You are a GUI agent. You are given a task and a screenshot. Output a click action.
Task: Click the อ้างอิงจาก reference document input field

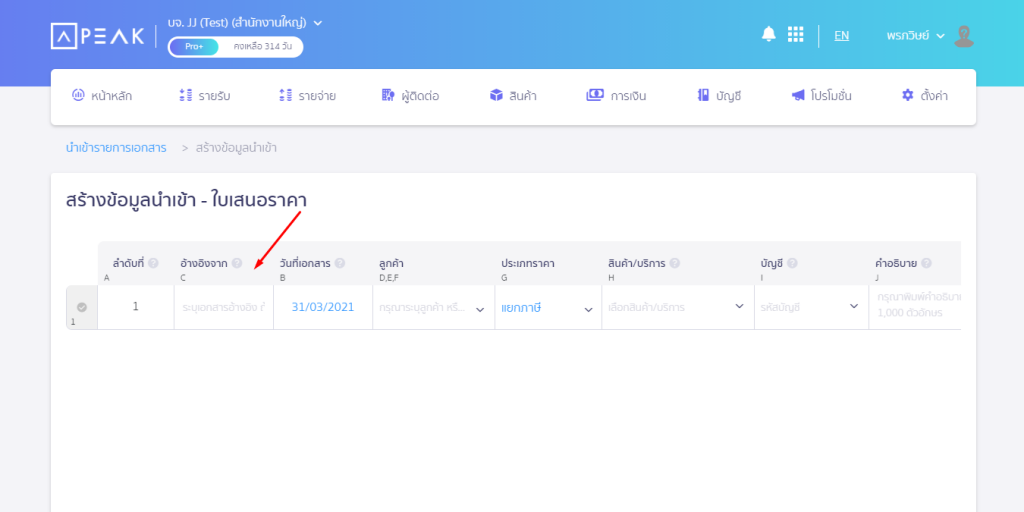point(224,308)
